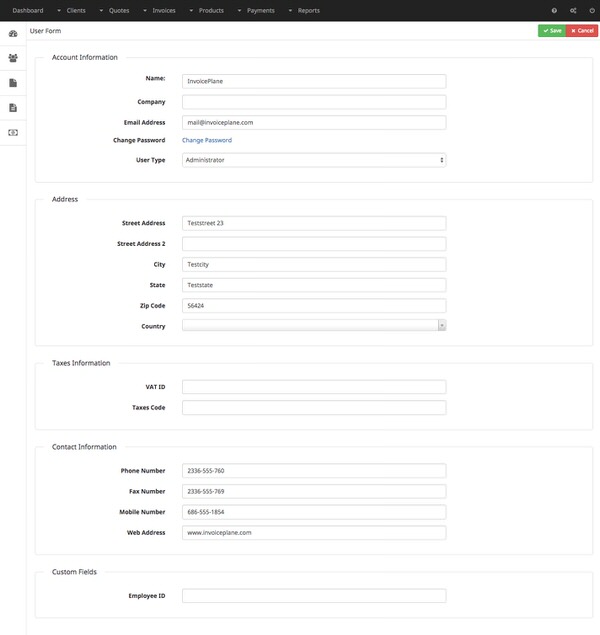Expand the Clients menu

[72, 11]
